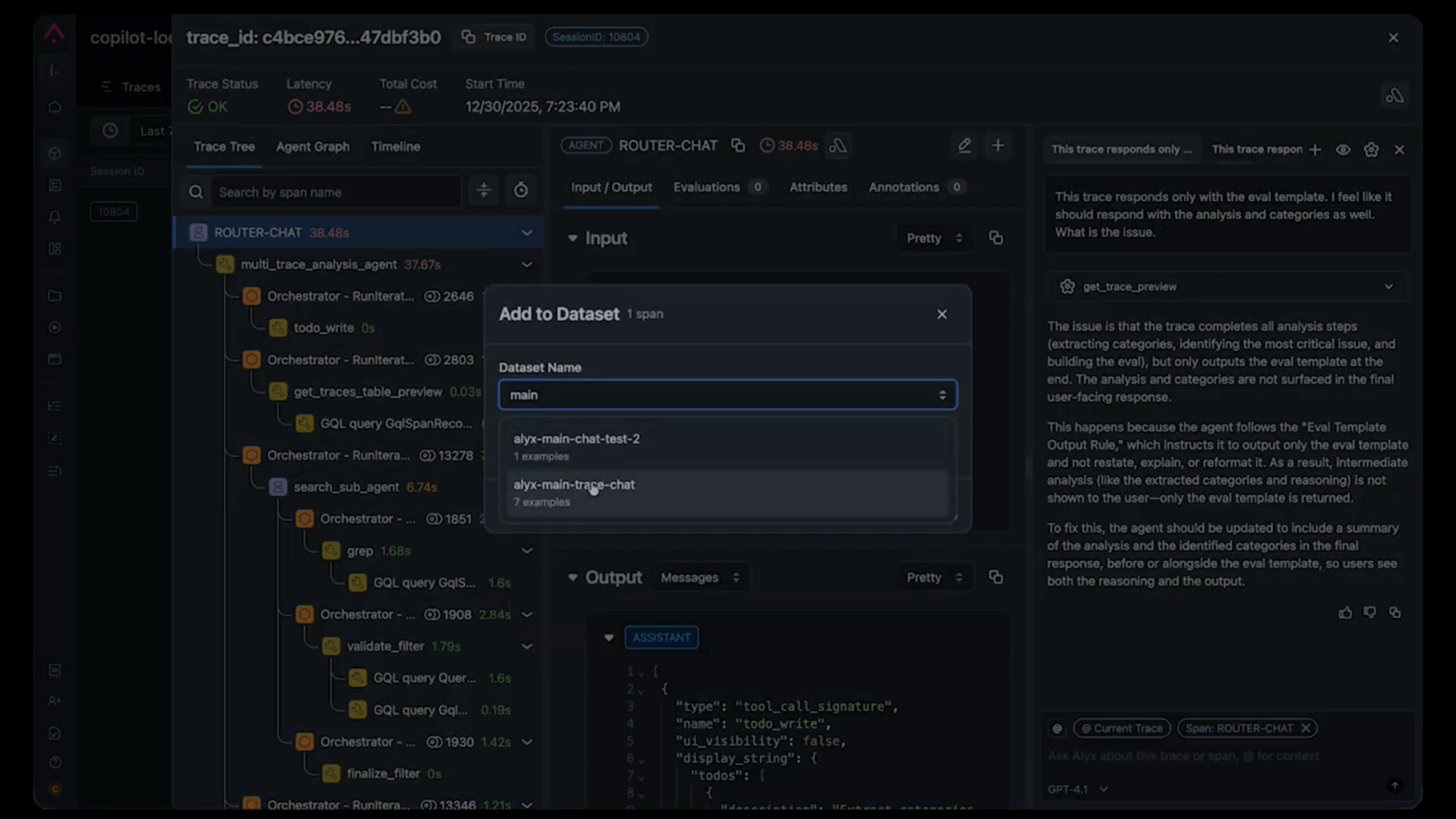Click the edit pencil icon

[964, 146]
